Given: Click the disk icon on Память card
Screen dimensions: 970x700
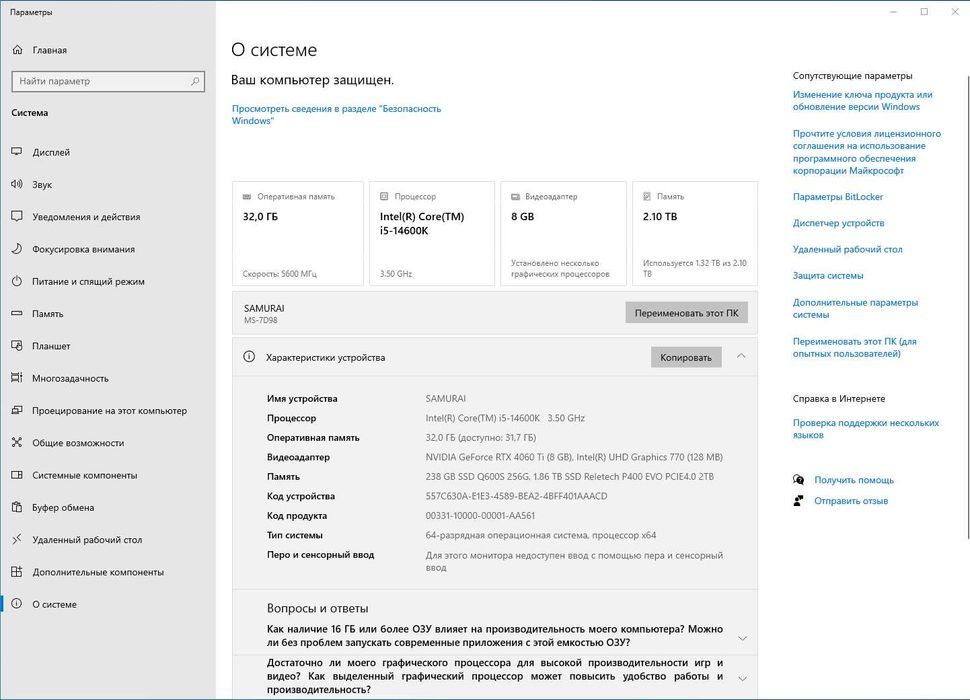Looking at the screenshot, I should click(646, 196).
